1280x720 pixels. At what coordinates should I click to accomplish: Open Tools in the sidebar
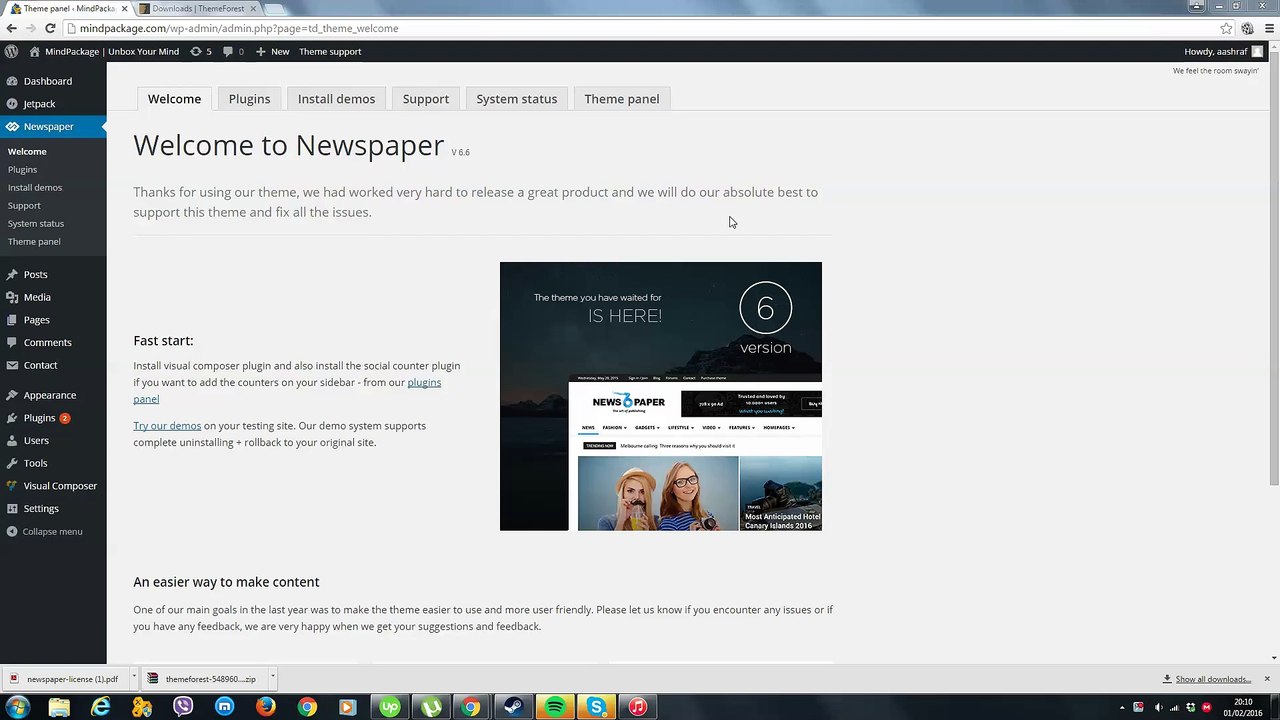tap(35, 463)
